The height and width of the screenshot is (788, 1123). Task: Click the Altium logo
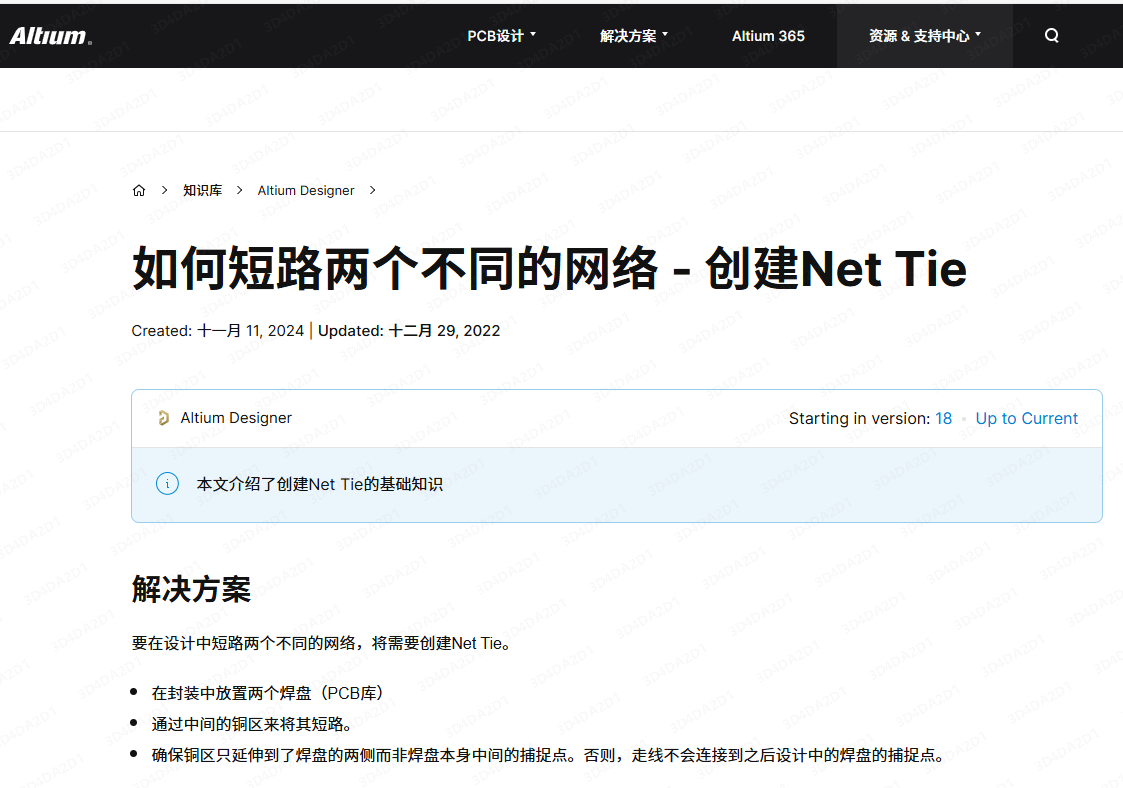coord(50,35)
